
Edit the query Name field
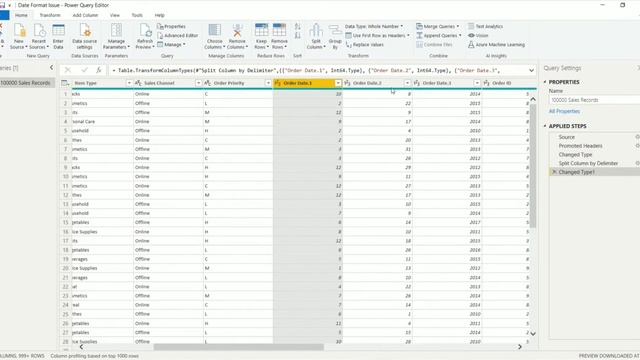[x=594, y=100]
